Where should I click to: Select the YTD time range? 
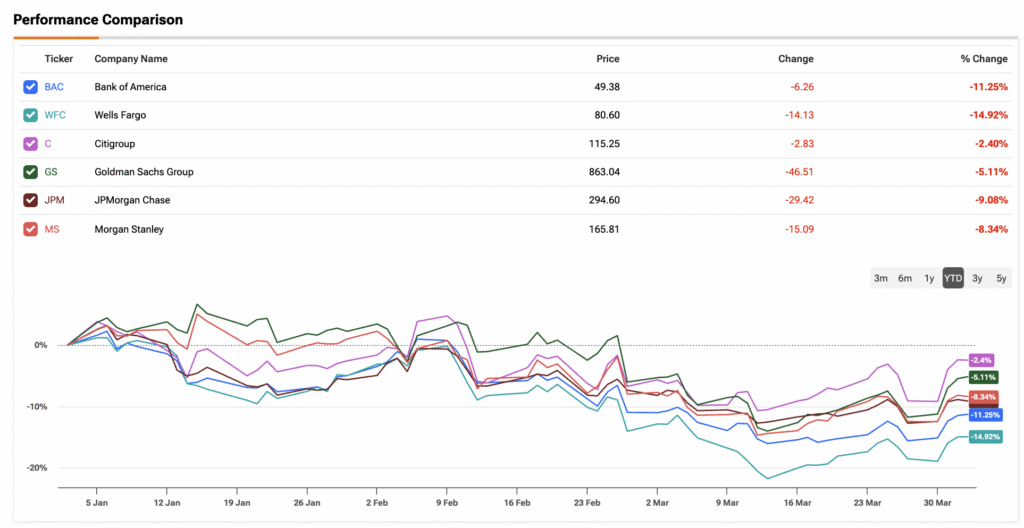click(x=953, y=278)
